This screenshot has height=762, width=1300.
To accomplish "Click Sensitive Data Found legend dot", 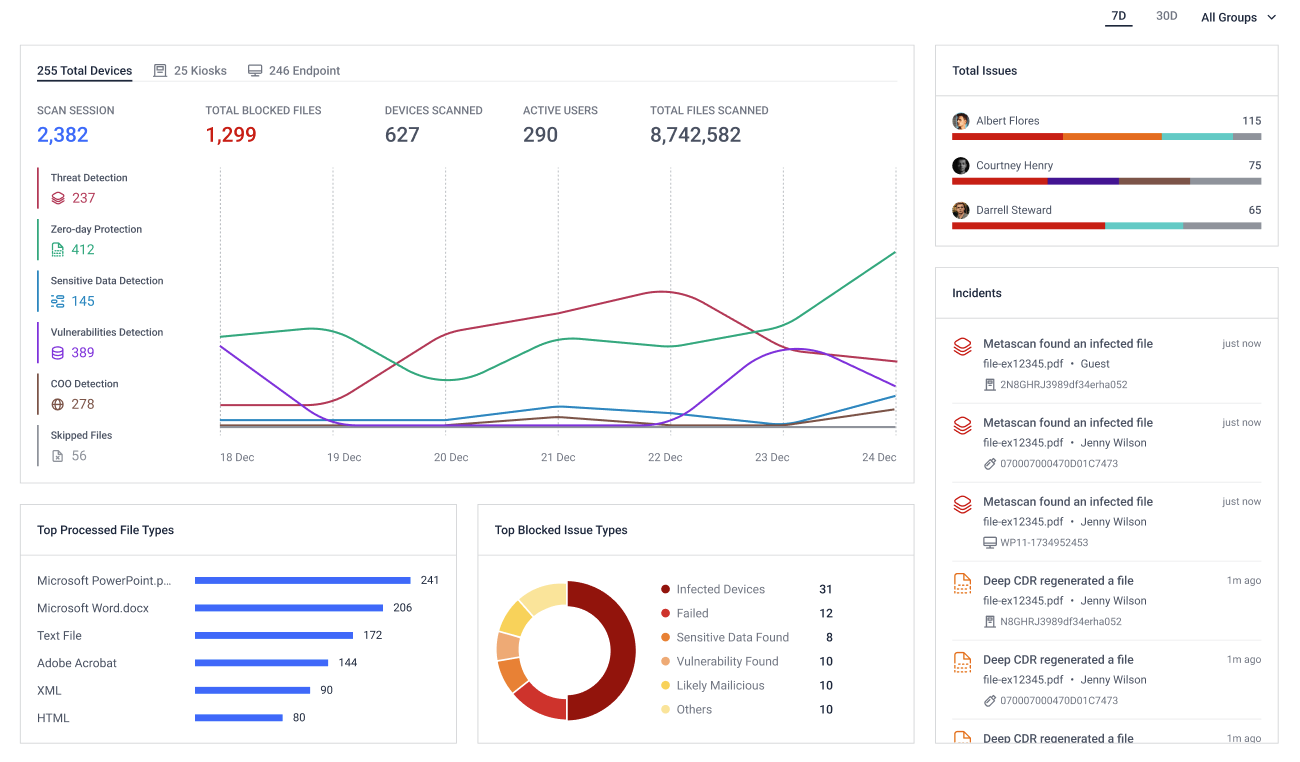I will [666, 638].
